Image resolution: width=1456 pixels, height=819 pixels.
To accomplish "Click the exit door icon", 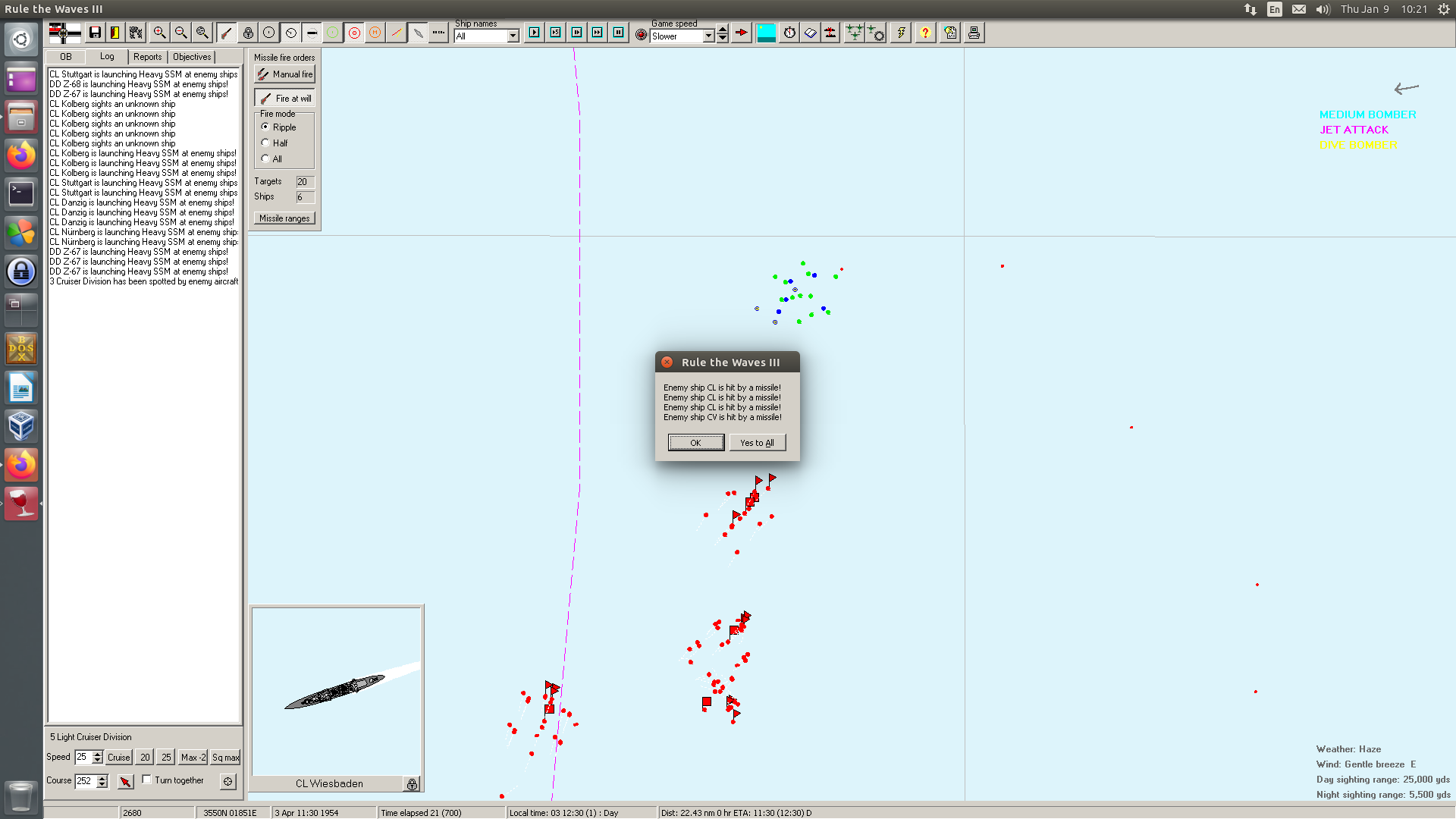I will tap(115, 33).
